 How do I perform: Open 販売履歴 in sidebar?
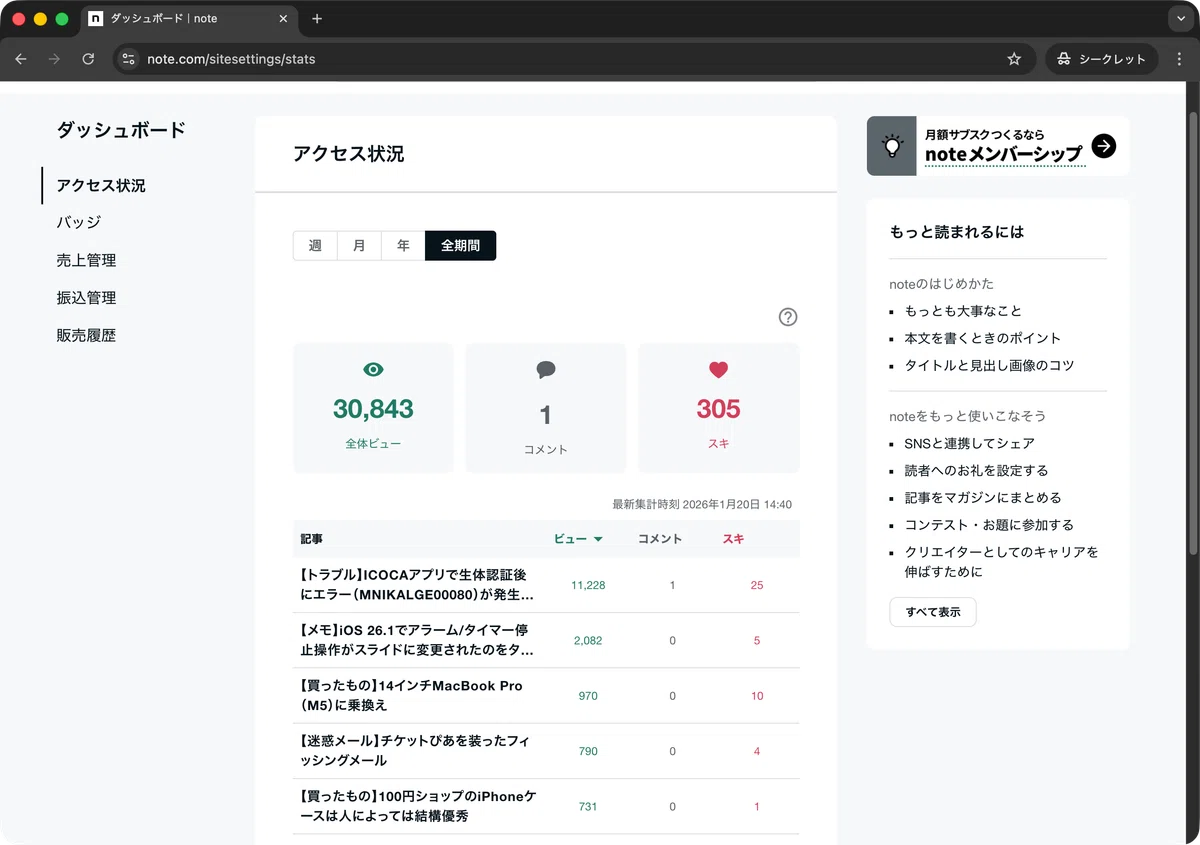86,336
